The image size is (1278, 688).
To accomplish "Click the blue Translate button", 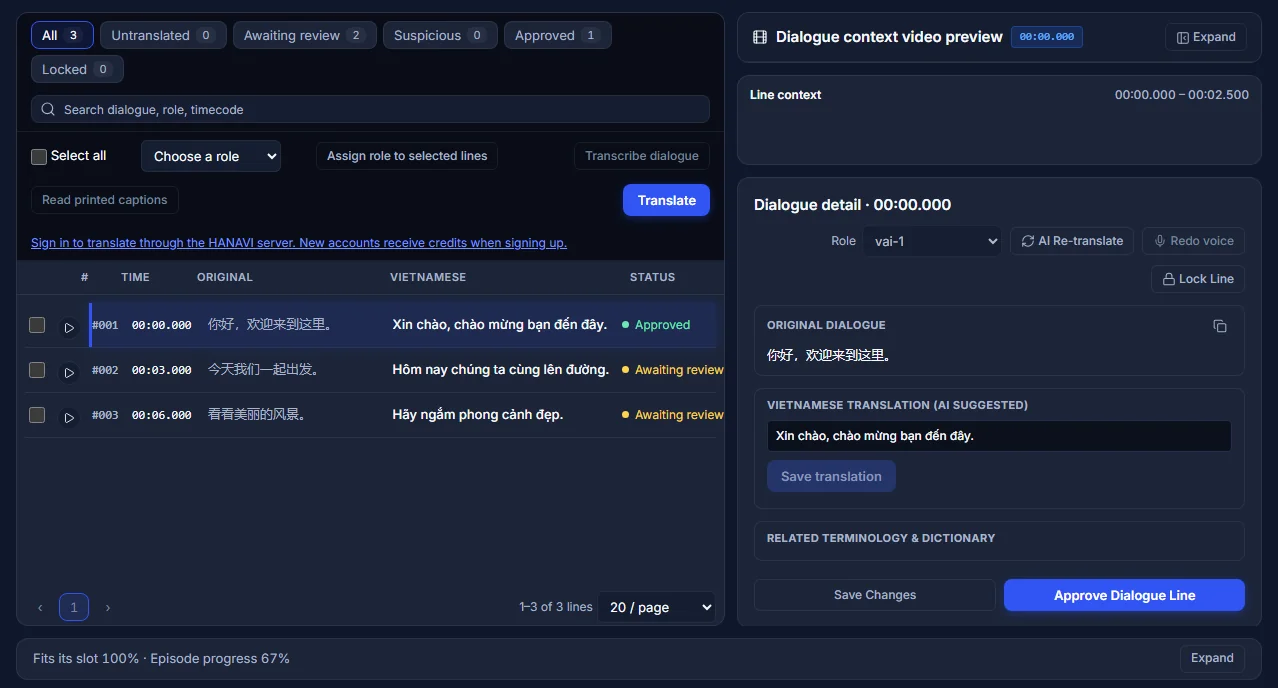I will 666,200.
